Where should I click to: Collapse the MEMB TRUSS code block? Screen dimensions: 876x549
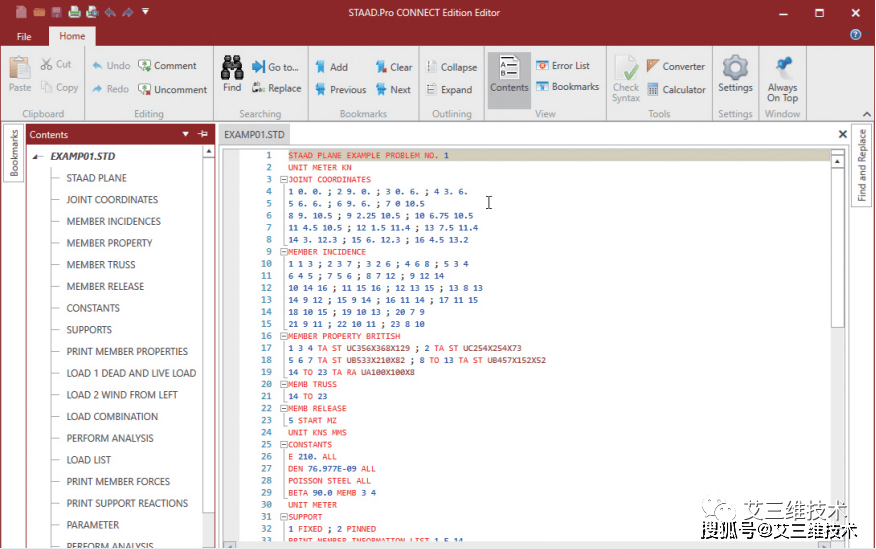(x=283, y=384)
